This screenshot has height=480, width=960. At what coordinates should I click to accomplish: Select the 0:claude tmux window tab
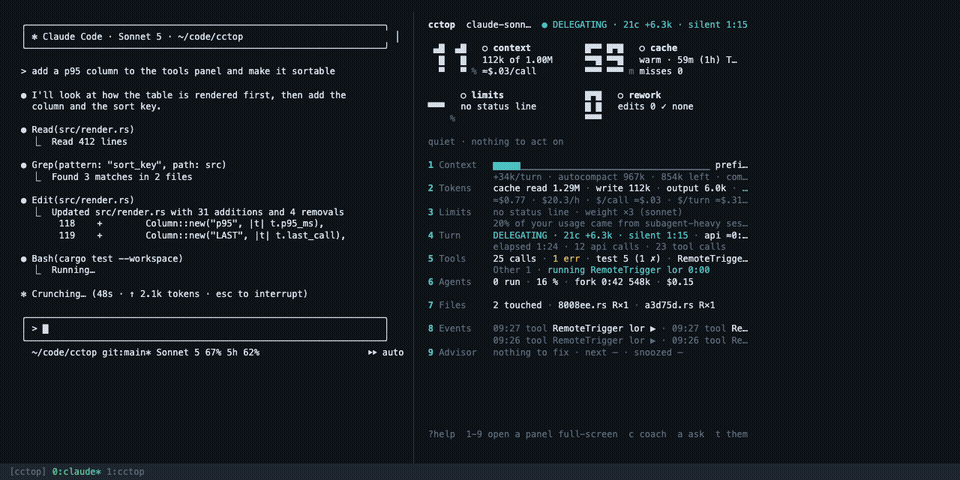point(77,471)
